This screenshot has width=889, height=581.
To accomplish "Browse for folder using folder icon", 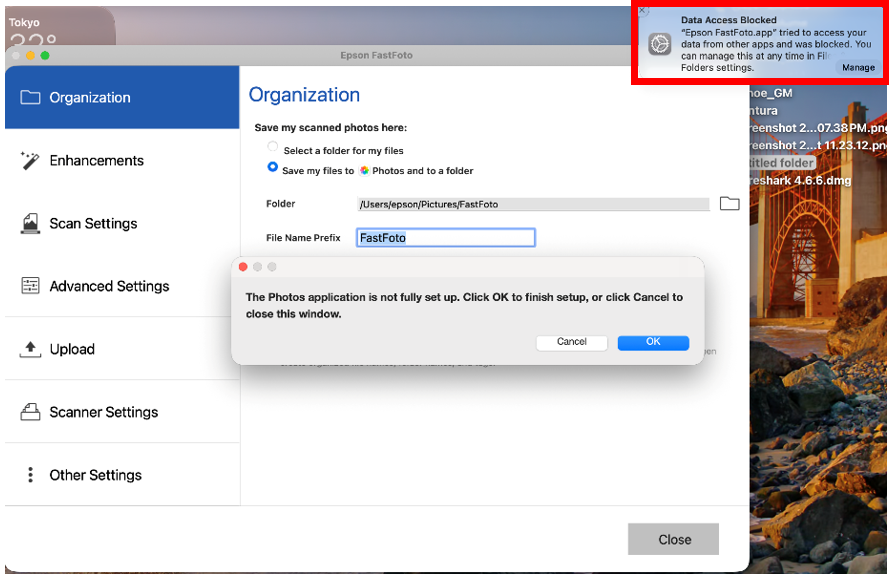I will click(x=729, y=203).
